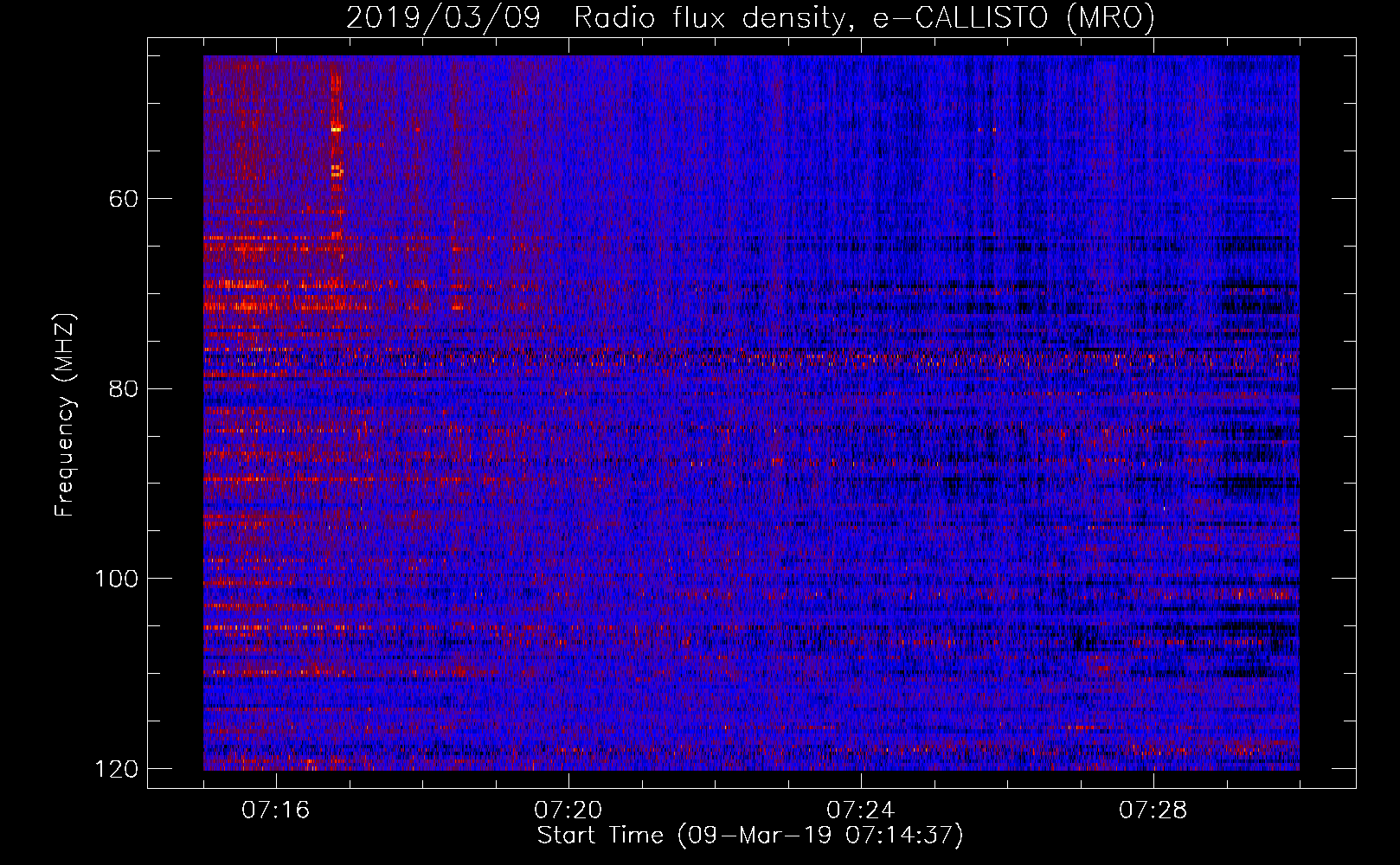Screen dimensions: 1400x865
Task: Click the 60 MHz frequency tick label
Action: tap(124, 199)
